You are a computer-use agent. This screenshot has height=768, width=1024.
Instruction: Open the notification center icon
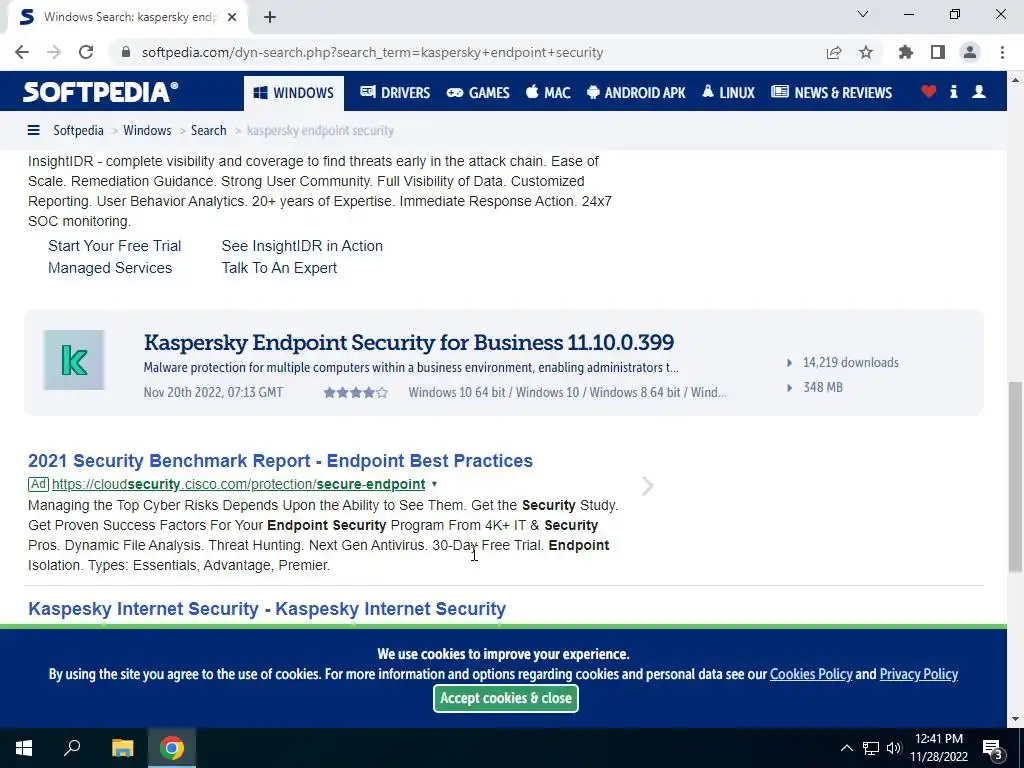(993, 749)
